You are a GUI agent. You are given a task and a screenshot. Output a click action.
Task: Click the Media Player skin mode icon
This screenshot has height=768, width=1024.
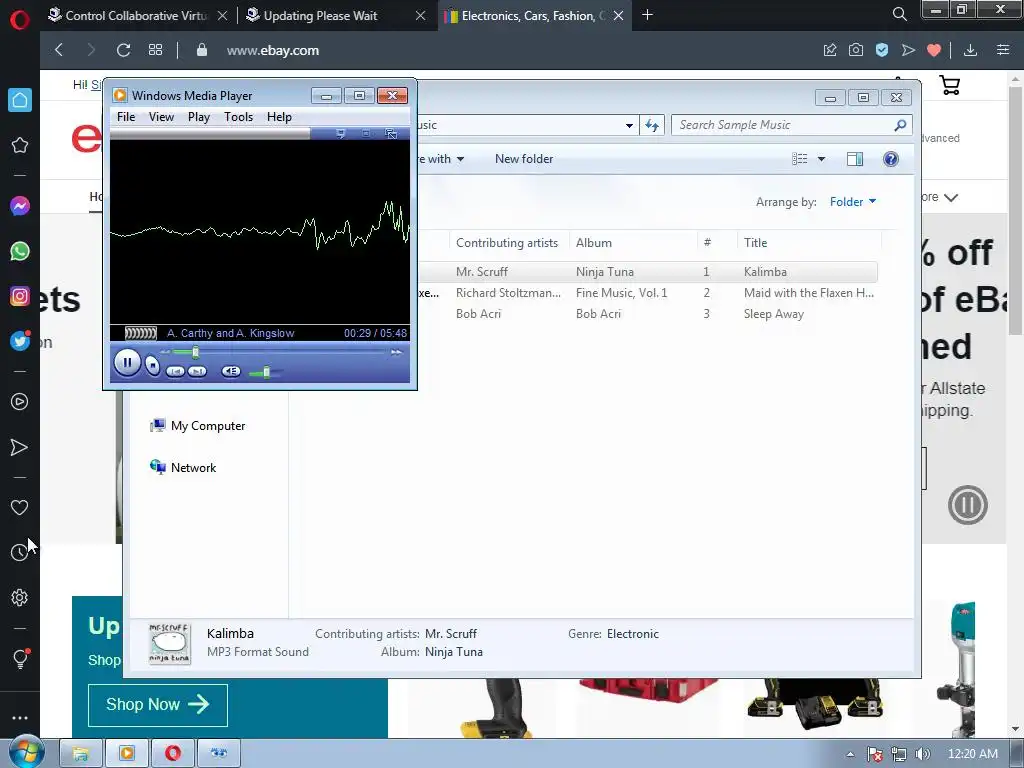coord(391,134)
